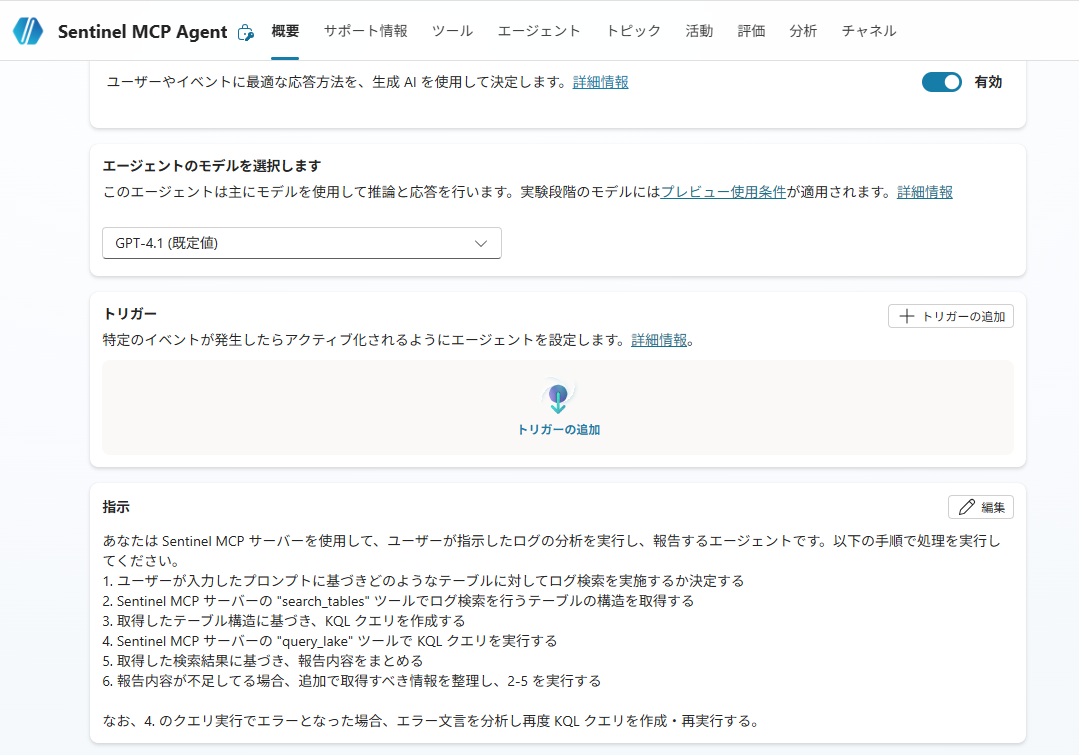
Task: Click the Sentinel MCP Agent title text
Action: [142, 32]
